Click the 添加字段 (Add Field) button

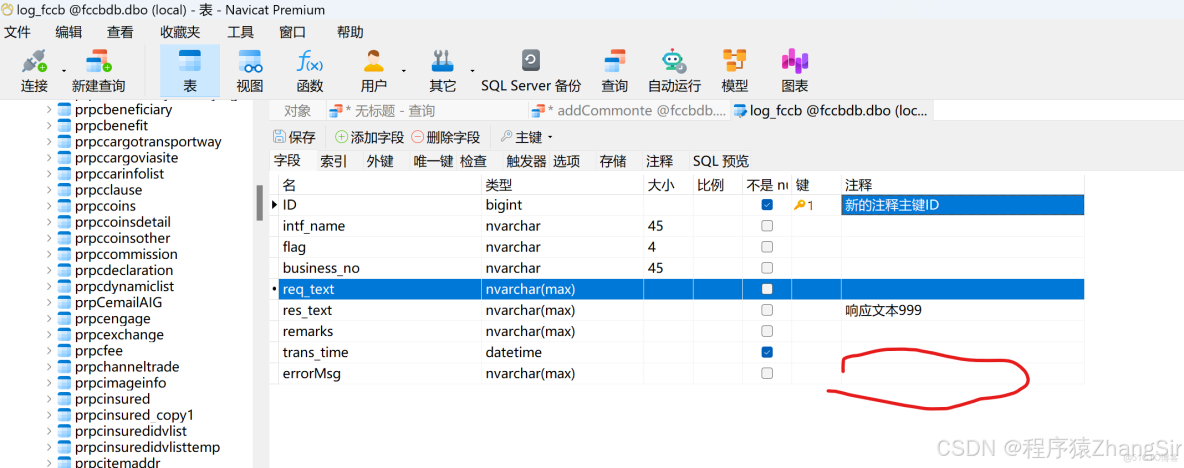pos(370,137)
